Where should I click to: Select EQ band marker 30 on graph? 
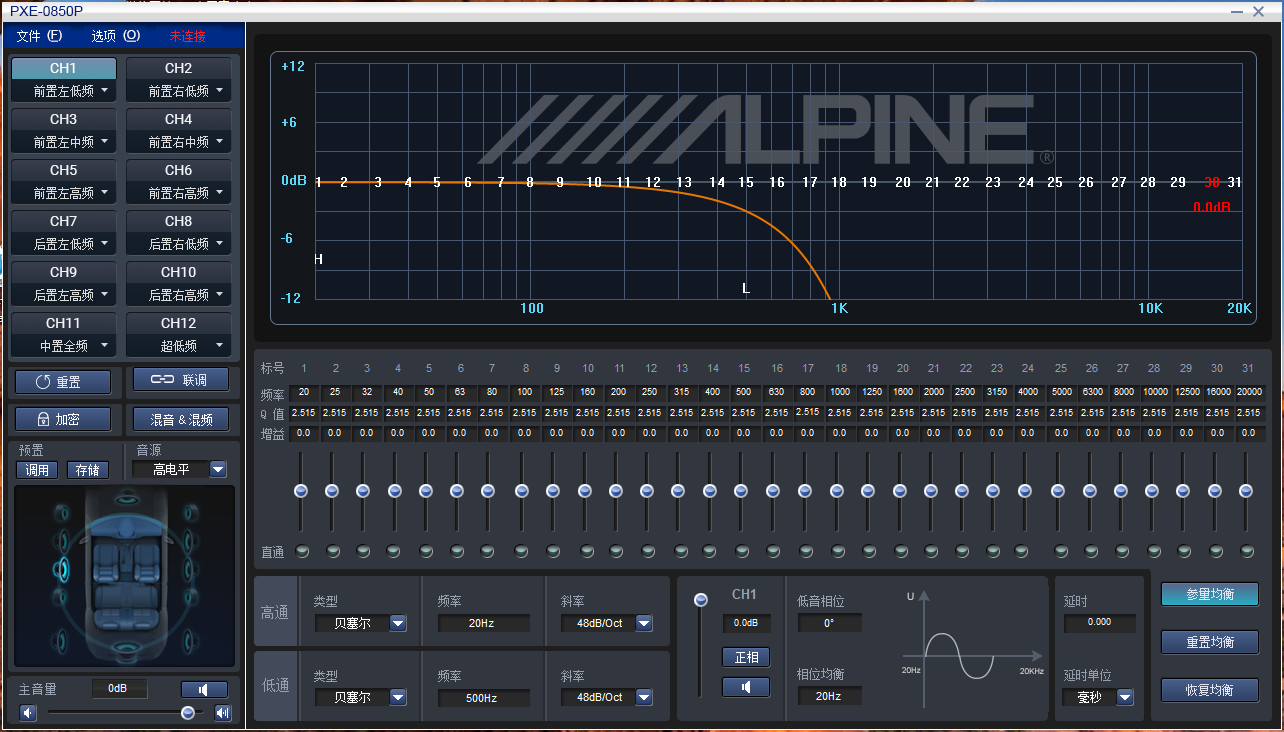coord(1212,182)
